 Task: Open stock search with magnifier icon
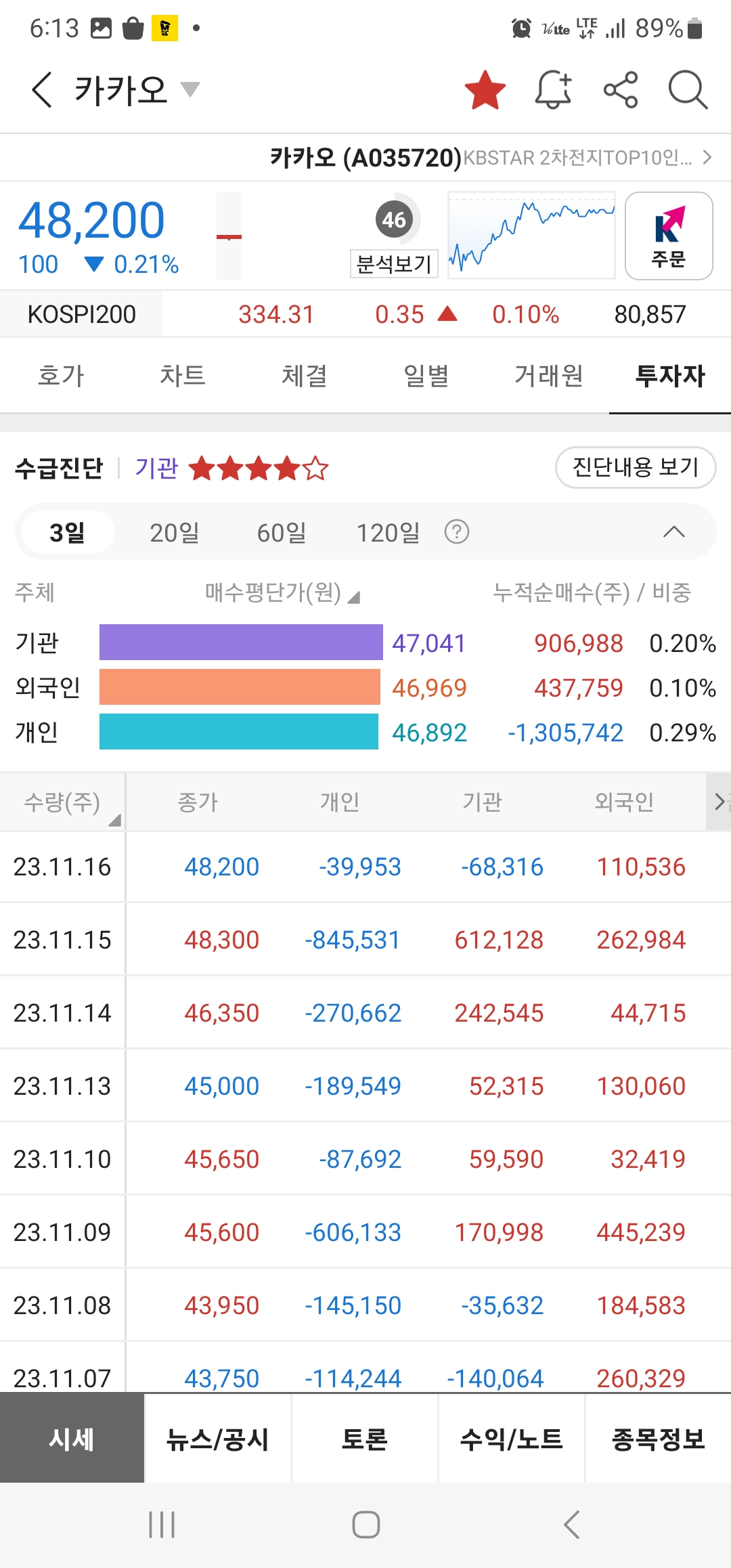click(688, 90)
